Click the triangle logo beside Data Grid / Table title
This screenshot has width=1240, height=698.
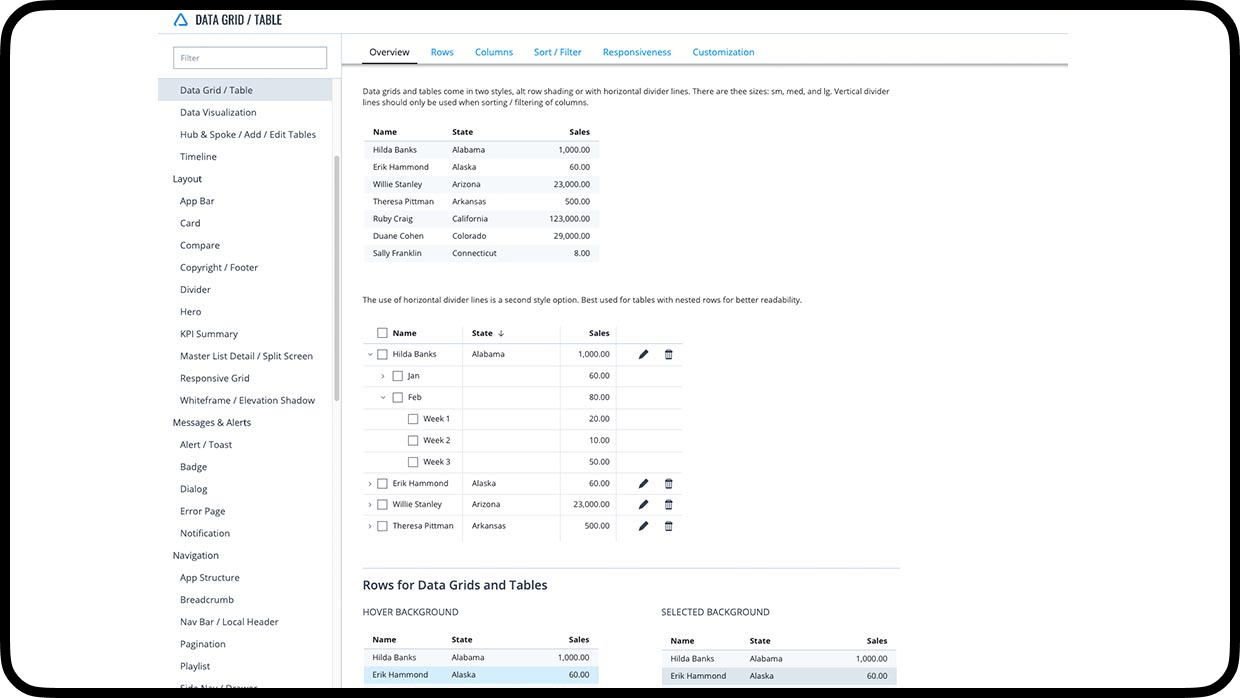point(180,19)
